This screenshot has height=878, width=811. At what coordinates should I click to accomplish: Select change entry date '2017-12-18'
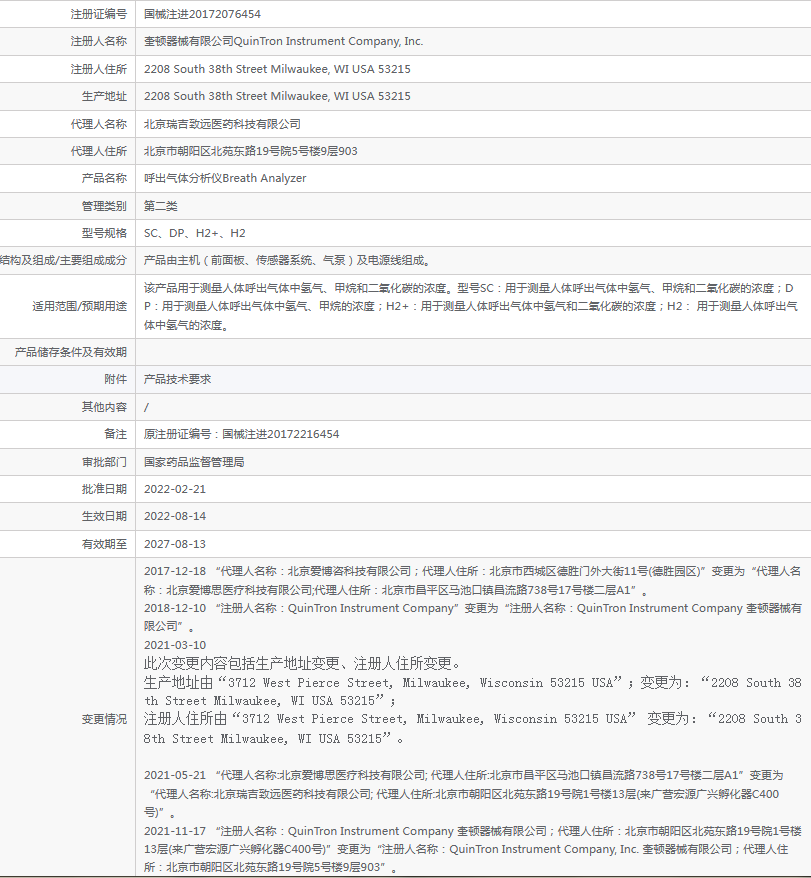[175, 571]
